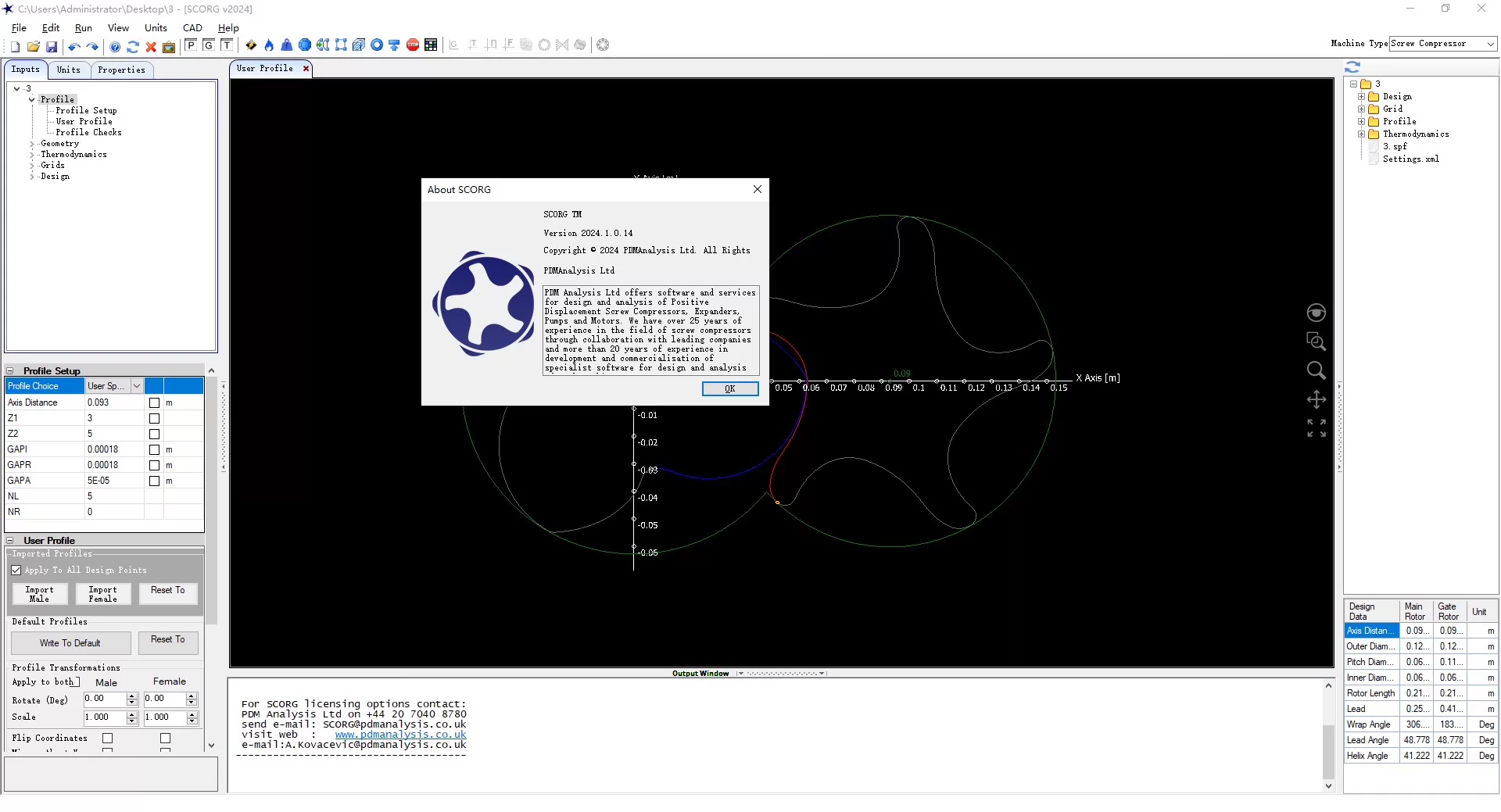Tick the Axis Distance row checkbox
This screenshot has height=812, width=1501.
[x=154, y=403]
